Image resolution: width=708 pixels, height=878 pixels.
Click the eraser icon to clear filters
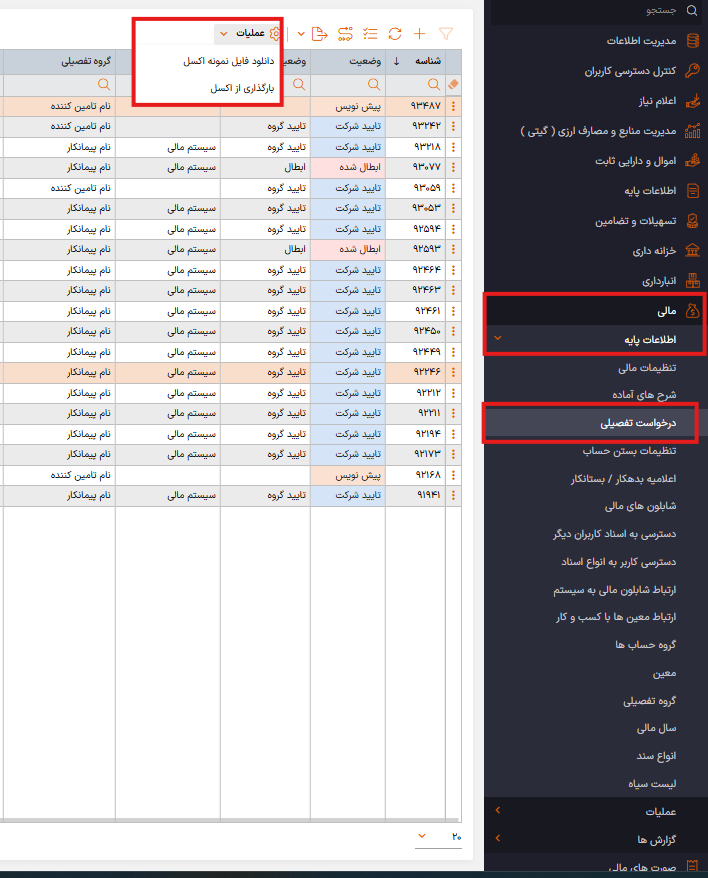(x=453, y=85)
